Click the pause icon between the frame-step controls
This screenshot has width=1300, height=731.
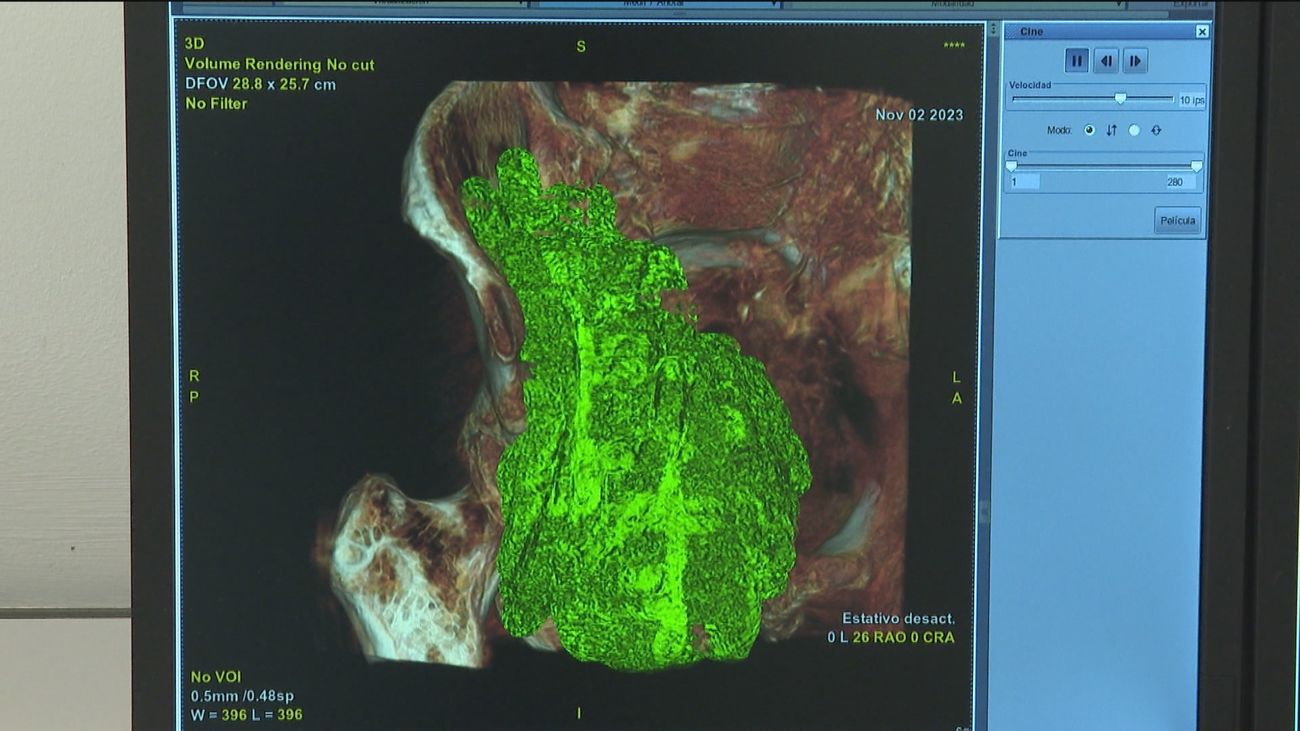(x=1076, y=60)
